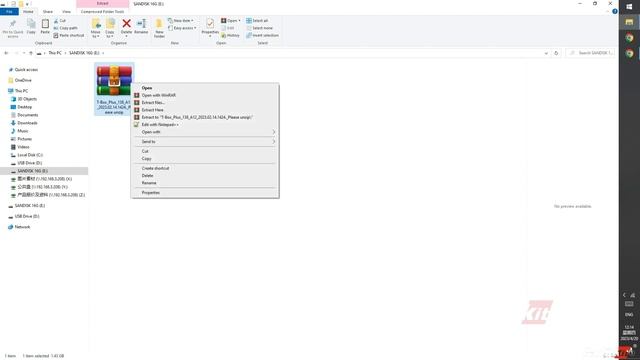Screen dimensions: 640x360
Task: Click the up-one-level arrow
Action: [x=31, y=53]
